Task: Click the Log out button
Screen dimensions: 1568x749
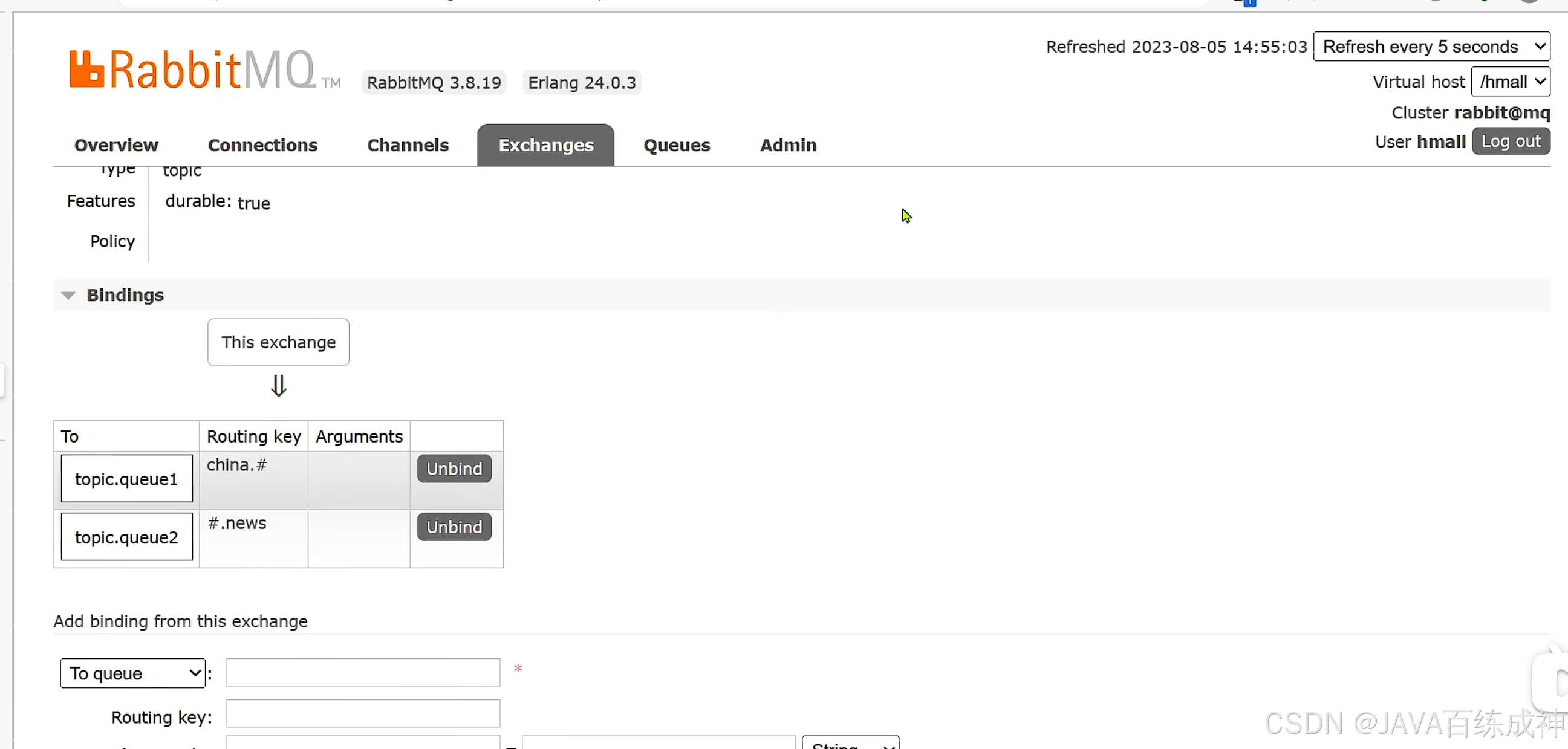Action: [x=1510, y=142]
